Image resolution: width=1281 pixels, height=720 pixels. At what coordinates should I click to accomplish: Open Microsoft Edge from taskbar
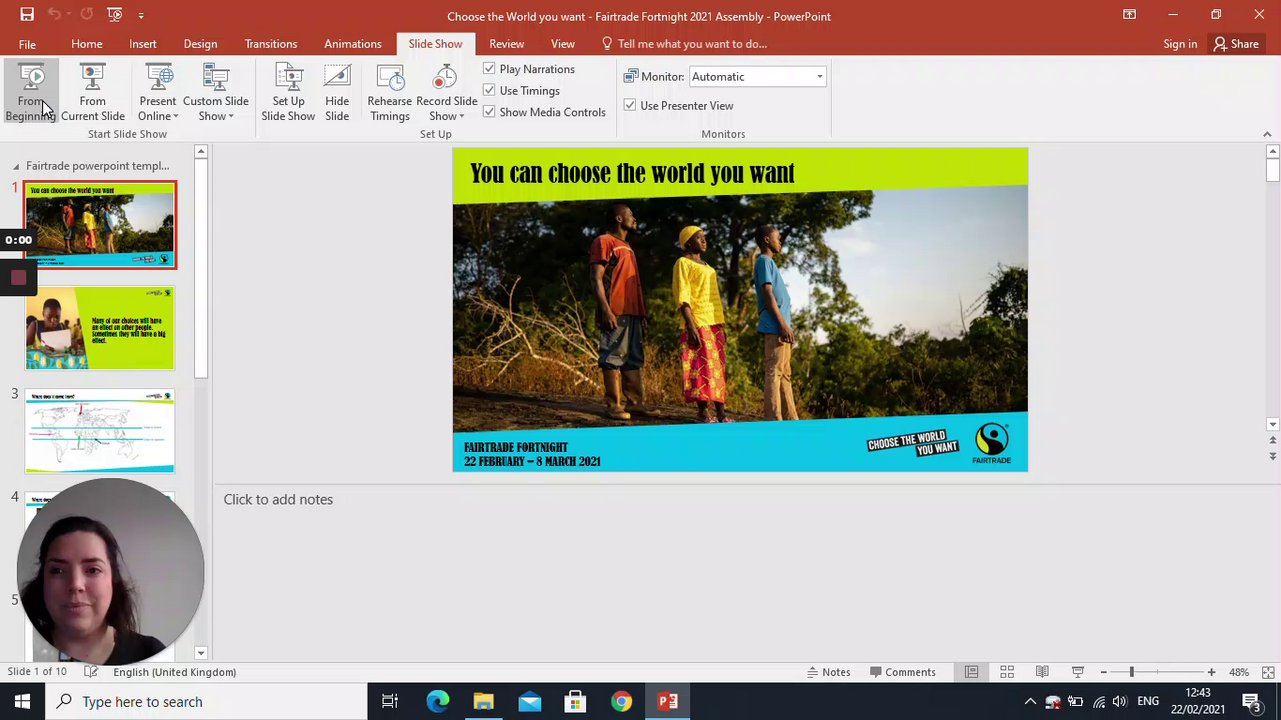click(437, 702)
